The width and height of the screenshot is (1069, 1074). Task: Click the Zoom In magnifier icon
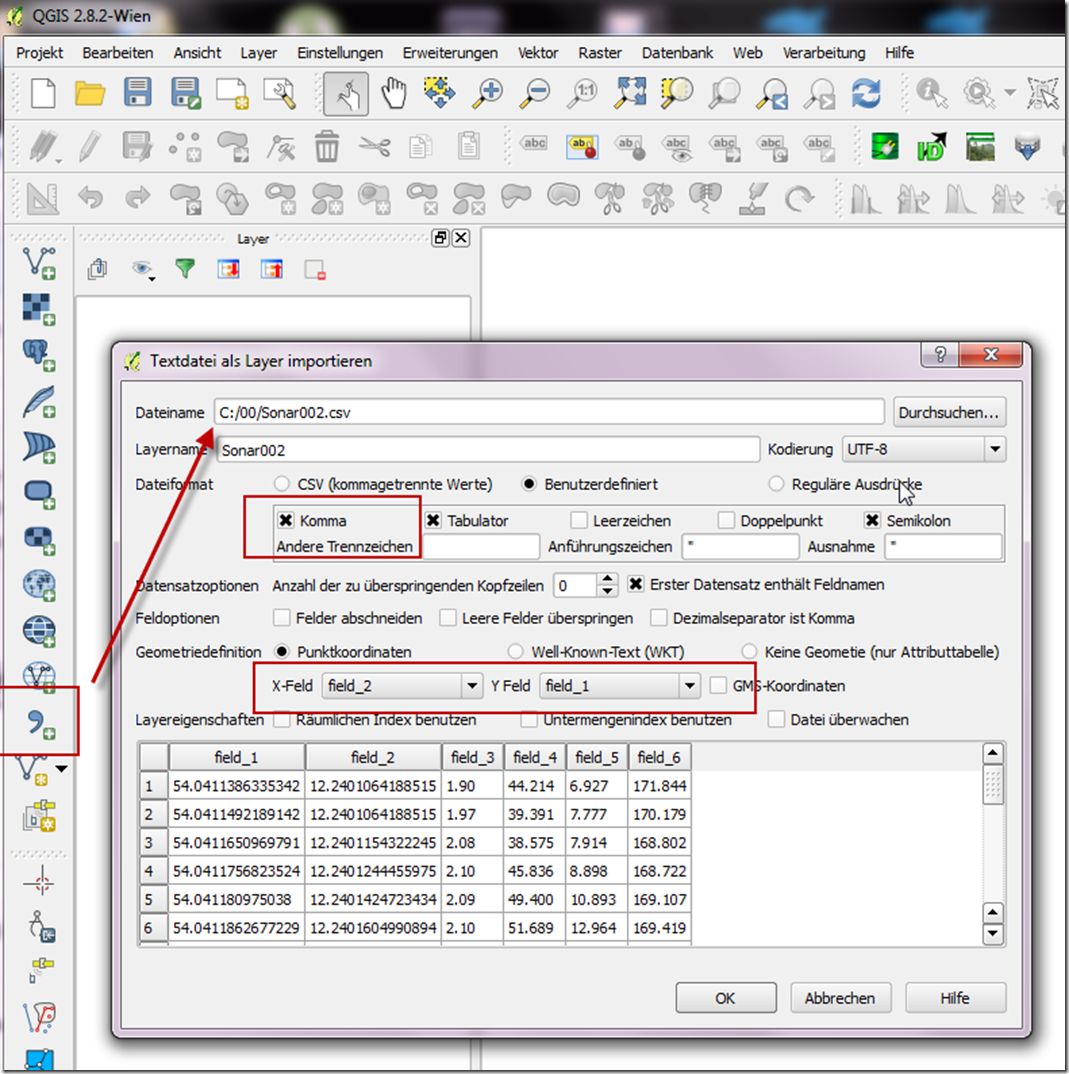pos(488,94)
